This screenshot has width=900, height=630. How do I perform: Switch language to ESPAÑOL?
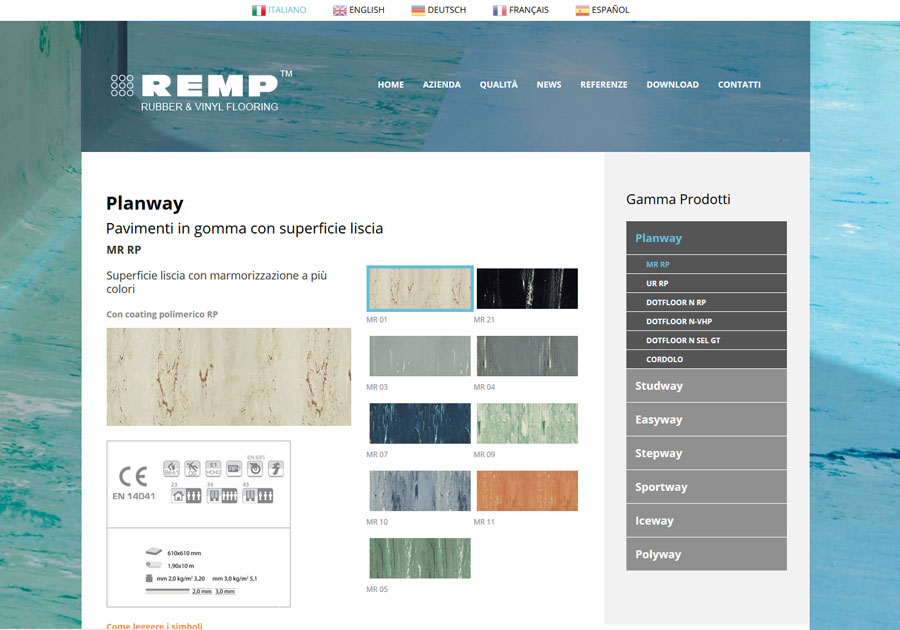tap(611, 10)
